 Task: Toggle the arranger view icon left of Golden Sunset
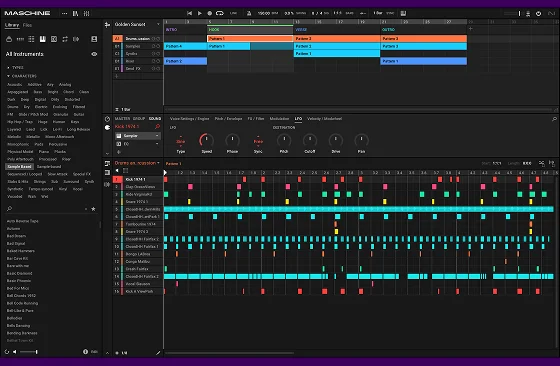coord(108,25)
